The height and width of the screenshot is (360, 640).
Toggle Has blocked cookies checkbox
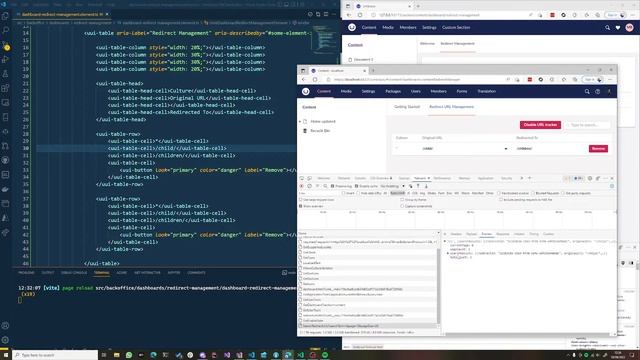pyautogui.click(x=499, y=193)
